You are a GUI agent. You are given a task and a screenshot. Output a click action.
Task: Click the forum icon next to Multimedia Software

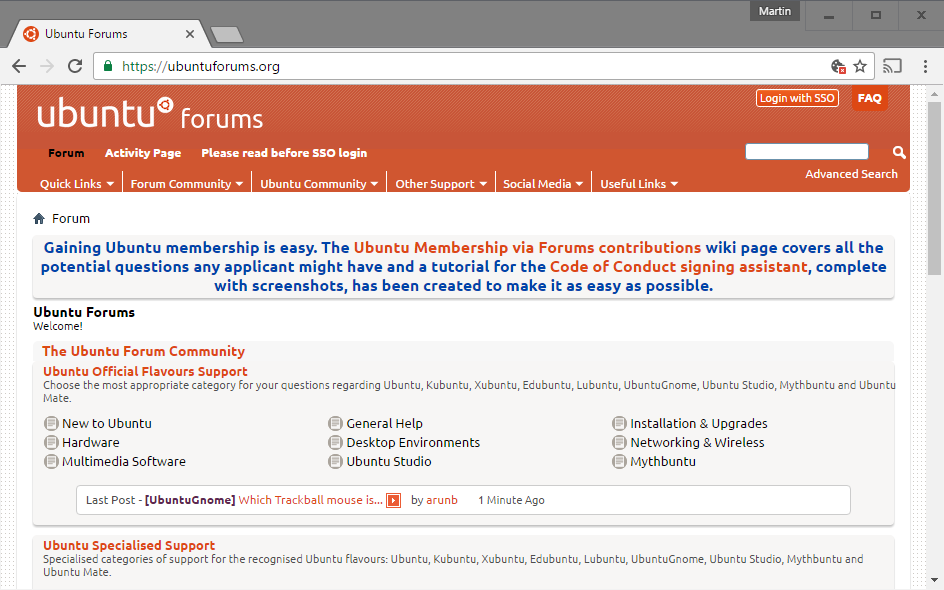(51, 462)
